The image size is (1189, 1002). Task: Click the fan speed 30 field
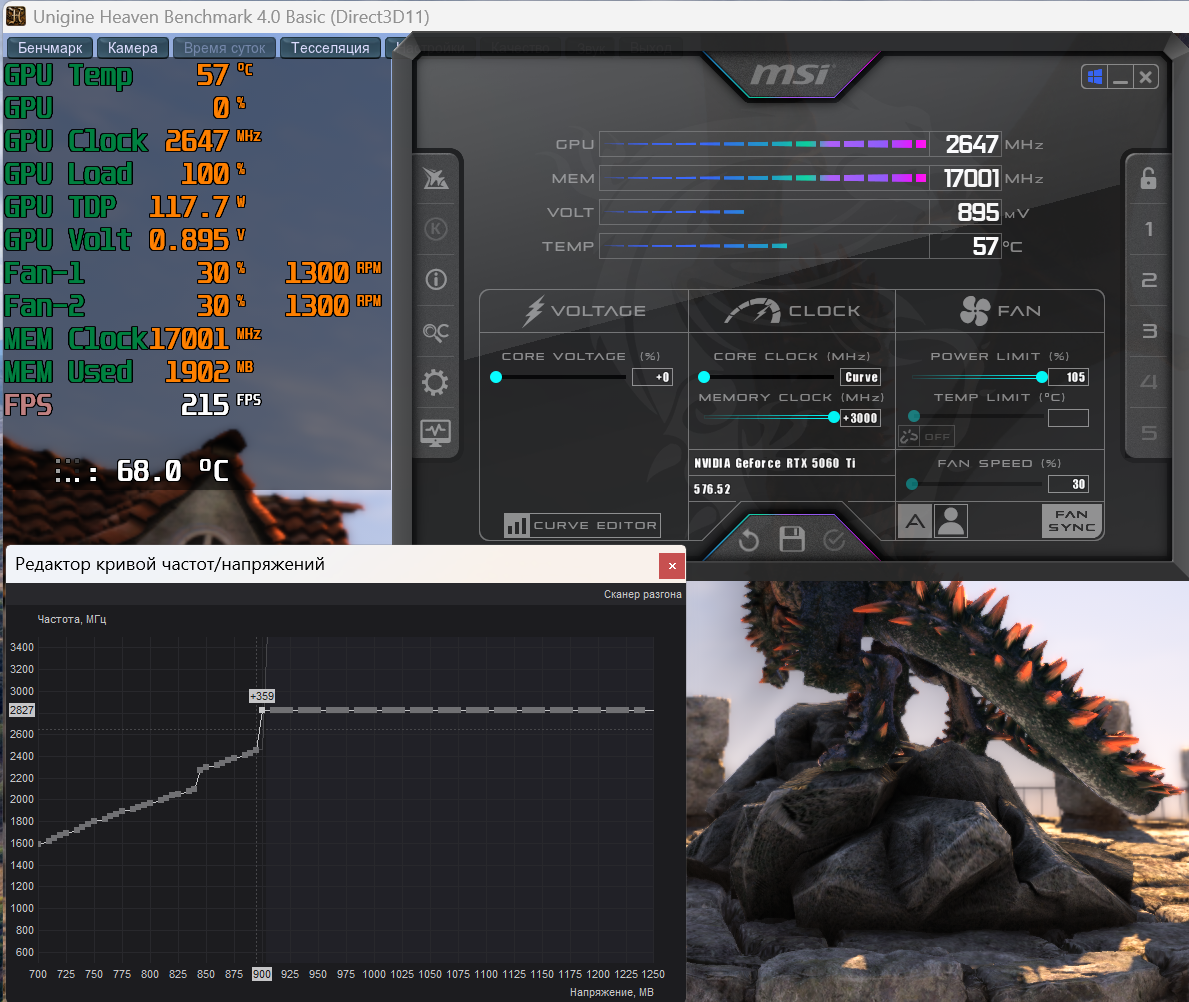pyautogui.click(x=1068, y=484)
